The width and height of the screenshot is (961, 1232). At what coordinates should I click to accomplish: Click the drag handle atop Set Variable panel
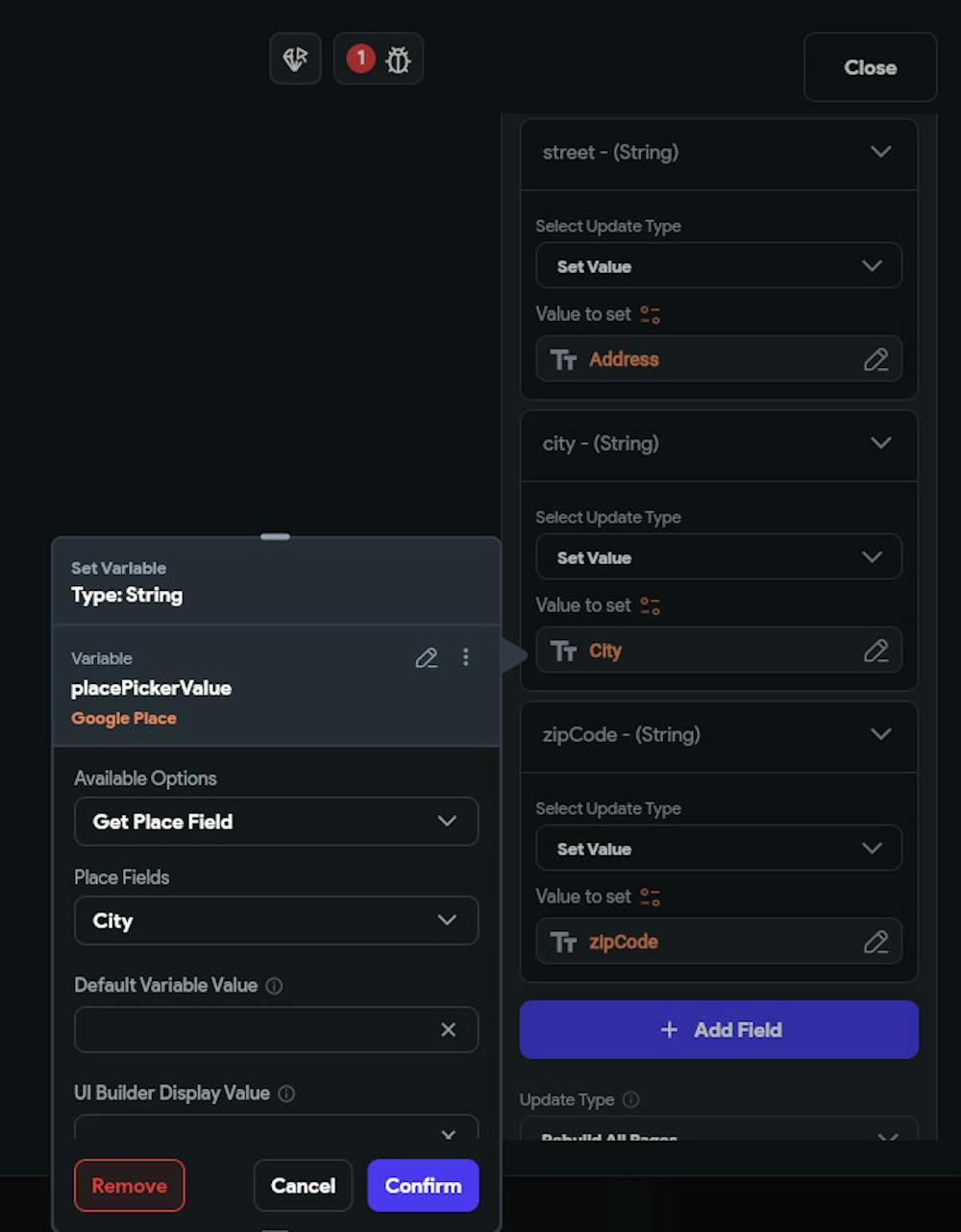275,537
